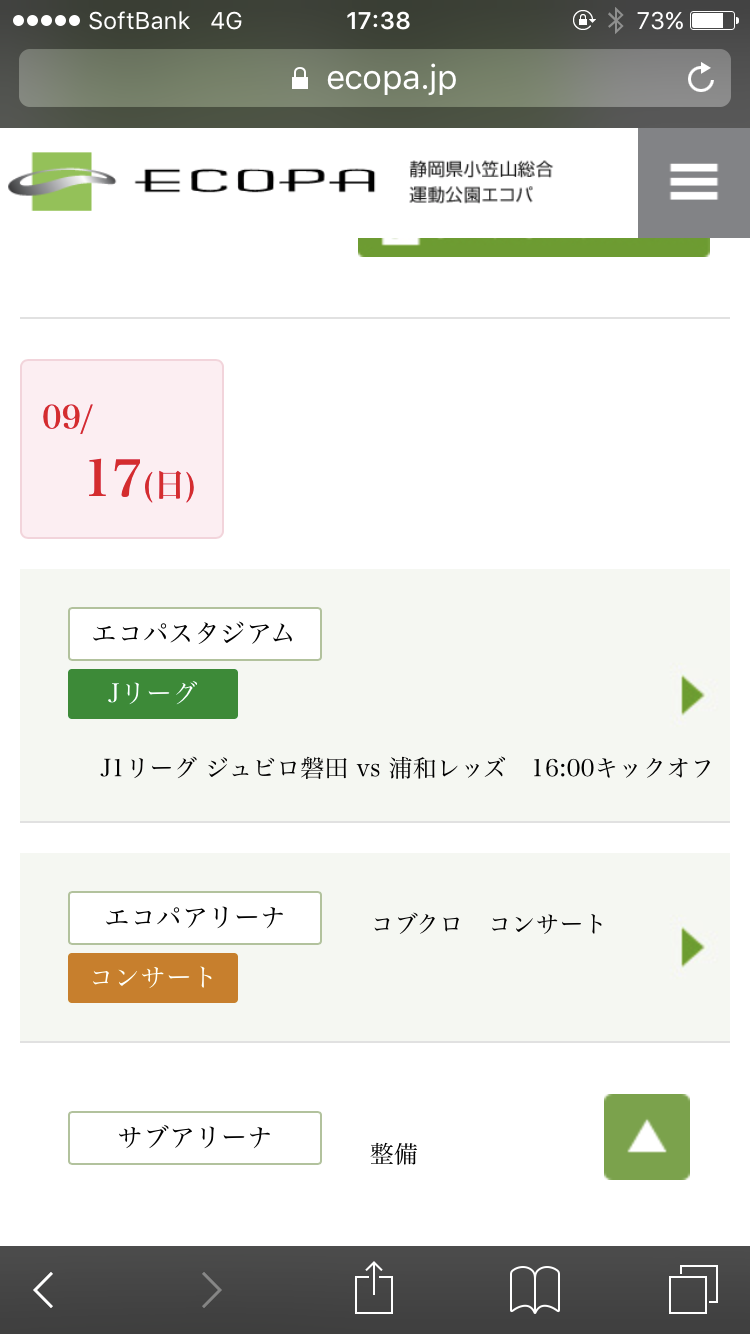750x1334 pixels.
Task: Tap the エコパアリーナ venue label
Action: [x=194, y=918]
